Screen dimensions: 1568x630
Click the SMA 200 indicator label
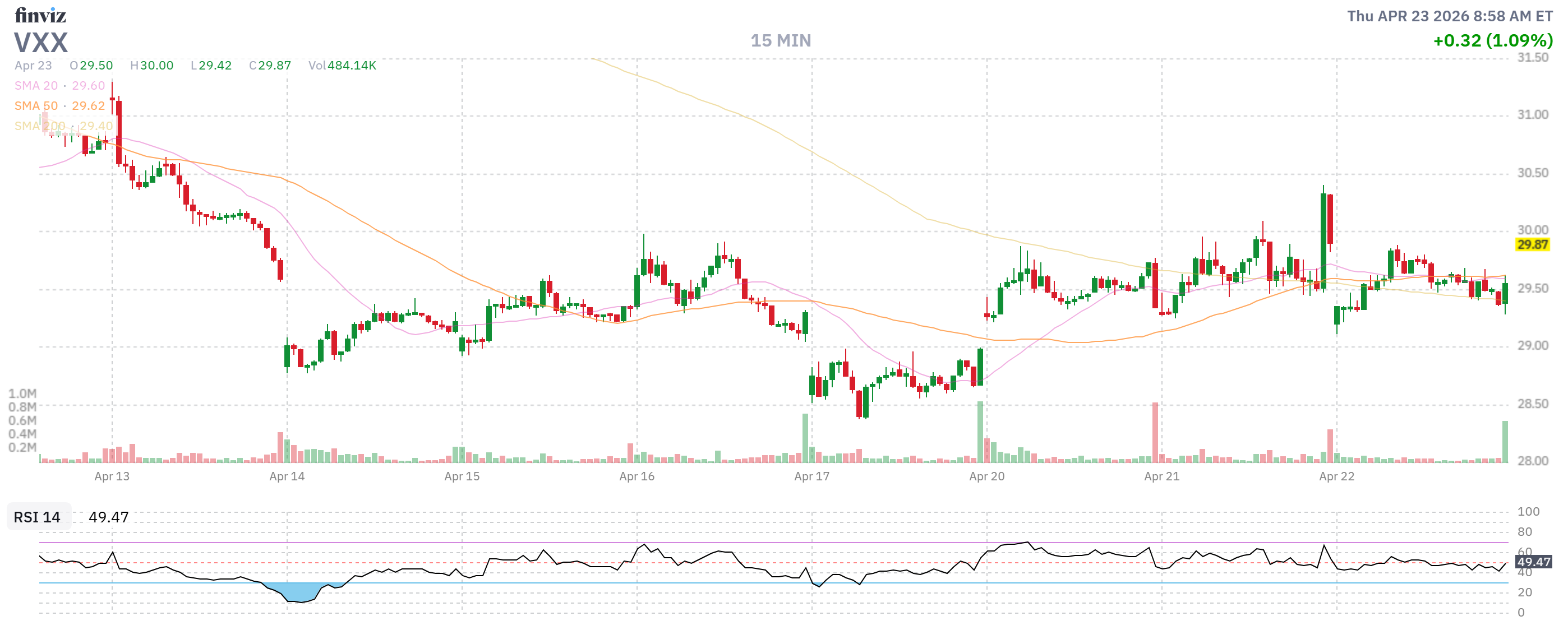click(40, 126)
